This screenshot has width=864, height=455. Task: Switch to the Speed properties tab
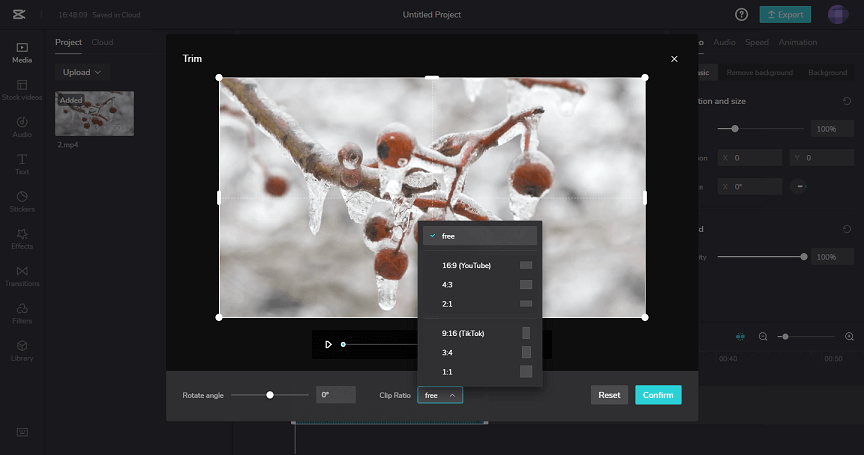coord(757,42)
